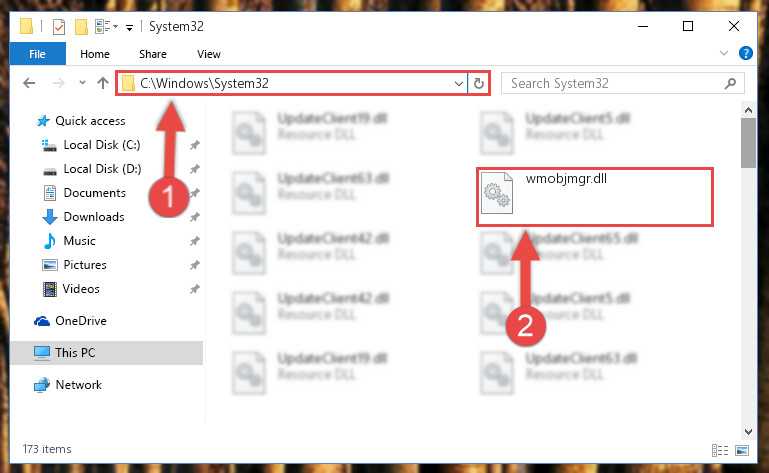Go up one folder level arrow
Image resolution: width=769 pixels, height=473 pixels.
click(103, 83)
